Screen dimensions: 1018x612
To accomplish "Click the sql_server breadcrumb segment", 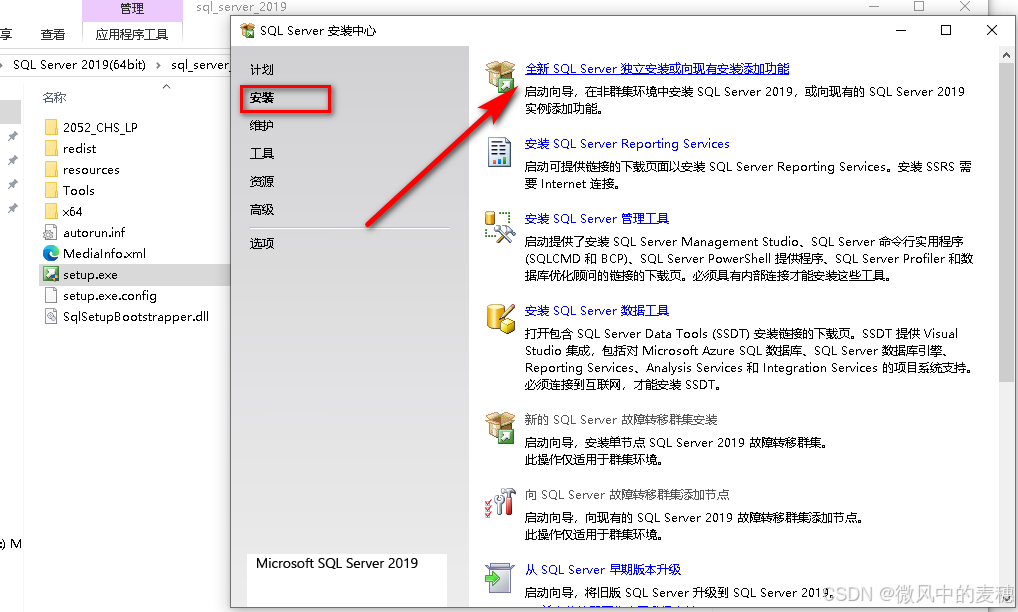I will (x=200, y=65).
